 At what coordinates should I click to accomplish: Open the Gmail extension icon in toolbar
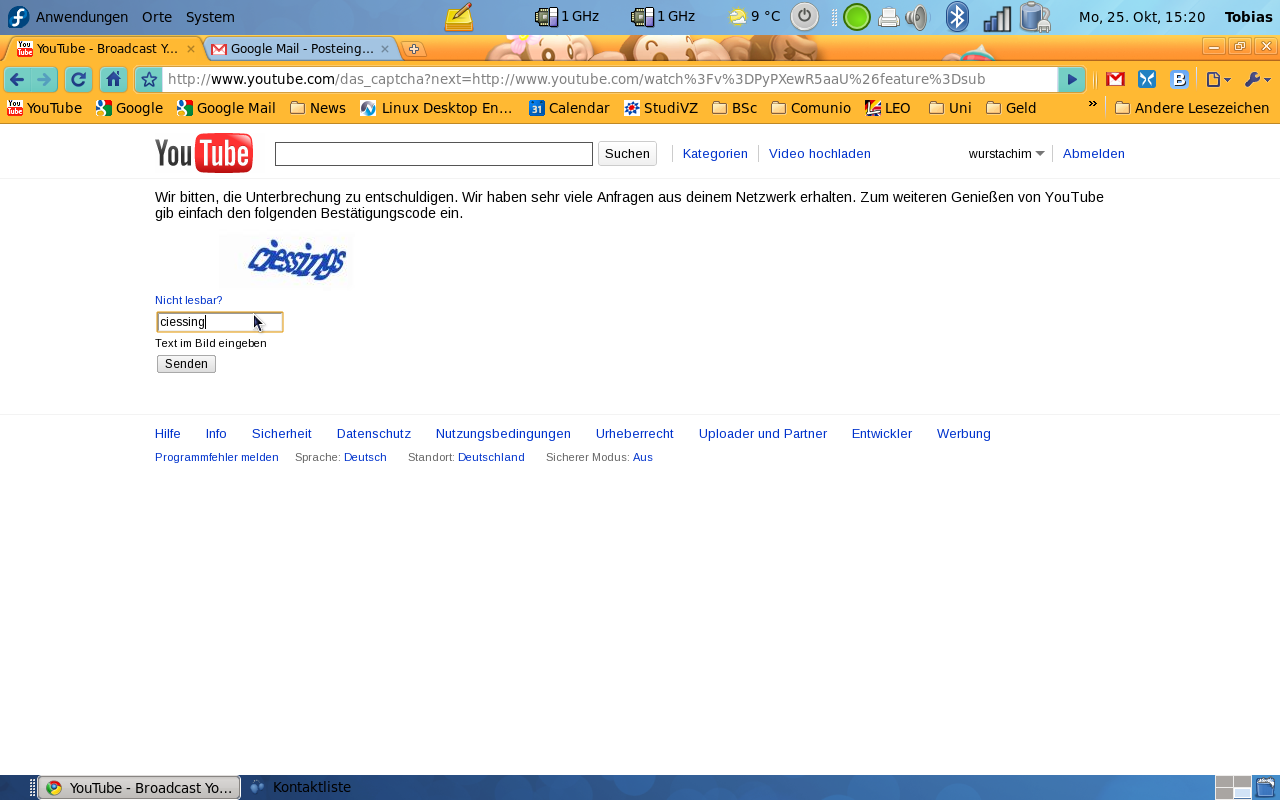pyautogui.click(x=1115, y=80)
